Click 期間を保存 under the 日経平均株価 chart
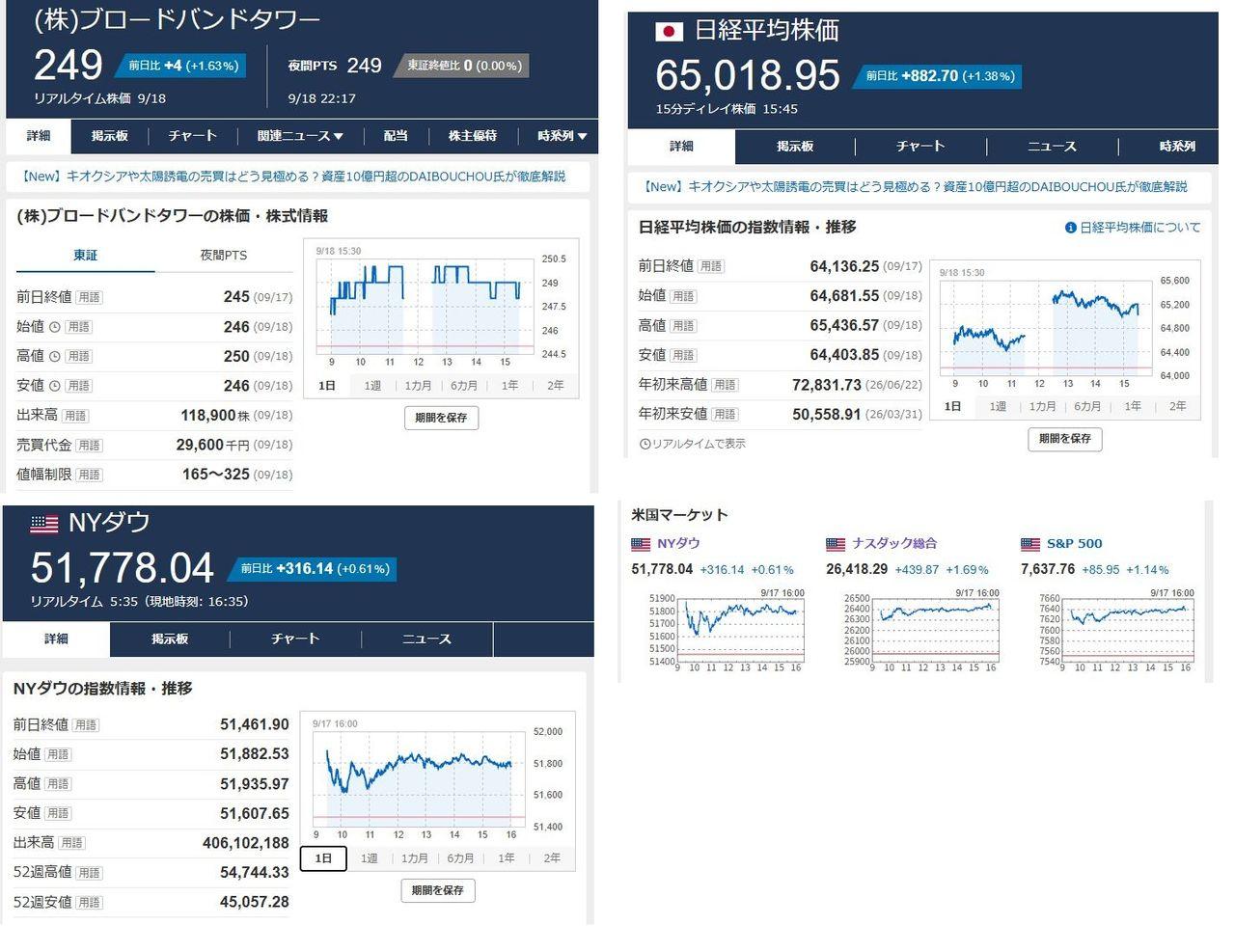Image resolution: width=1235 pixels, height=952 pixels. tap(1065, 439)
